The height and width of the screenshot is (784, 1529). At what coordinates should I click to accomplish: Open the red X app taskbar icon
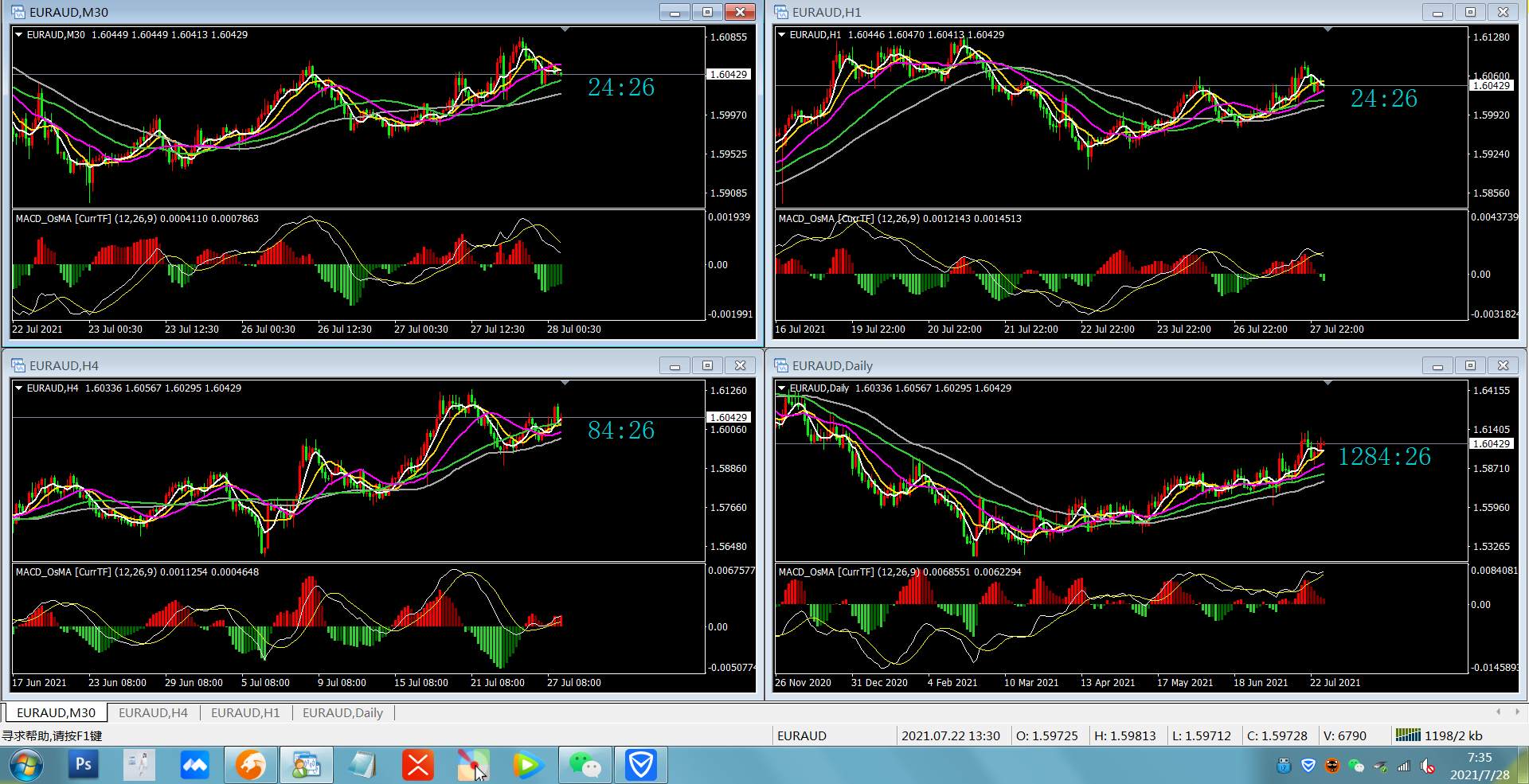tap(417, 766)
